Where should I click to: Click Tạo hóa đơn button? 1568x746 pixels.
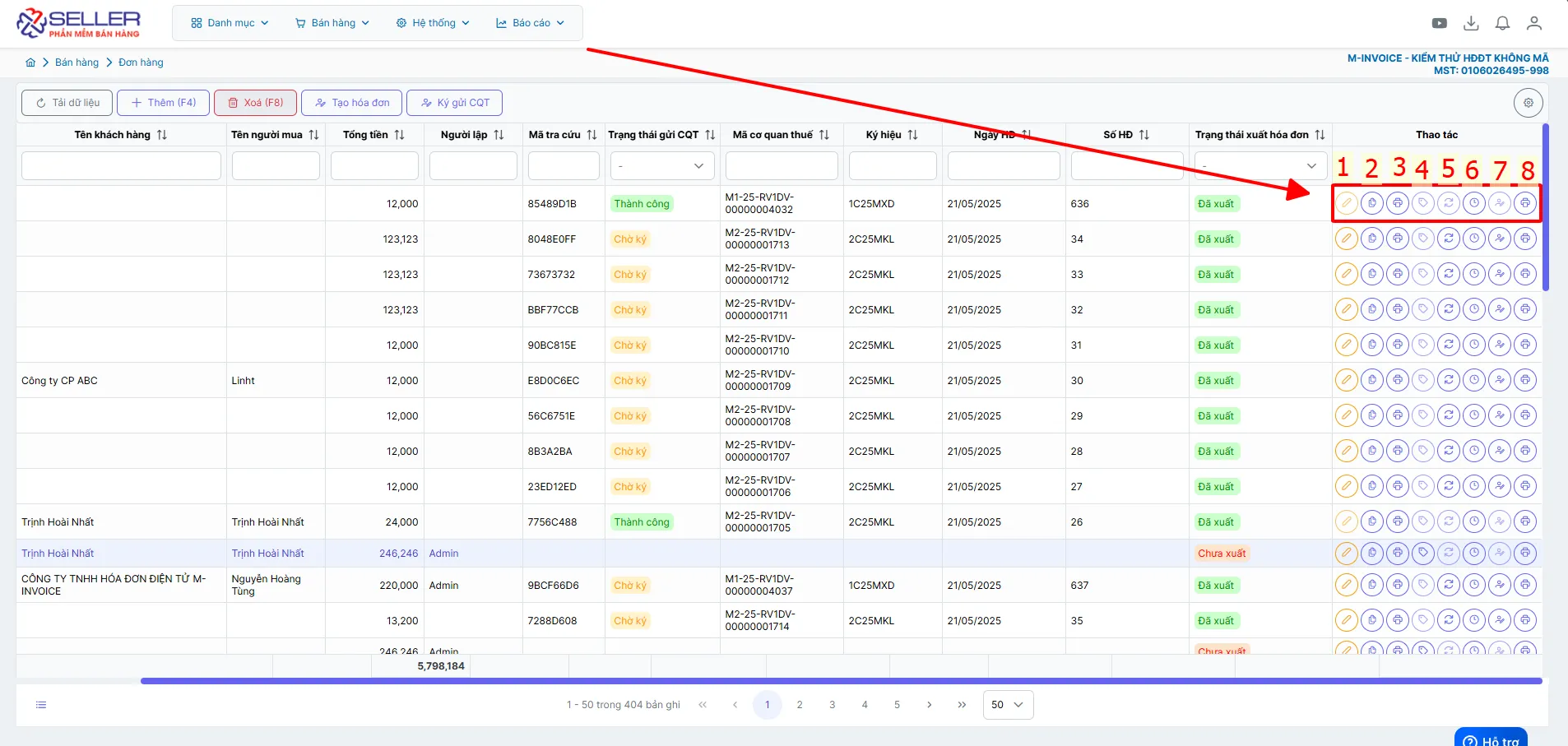[352, 103]
